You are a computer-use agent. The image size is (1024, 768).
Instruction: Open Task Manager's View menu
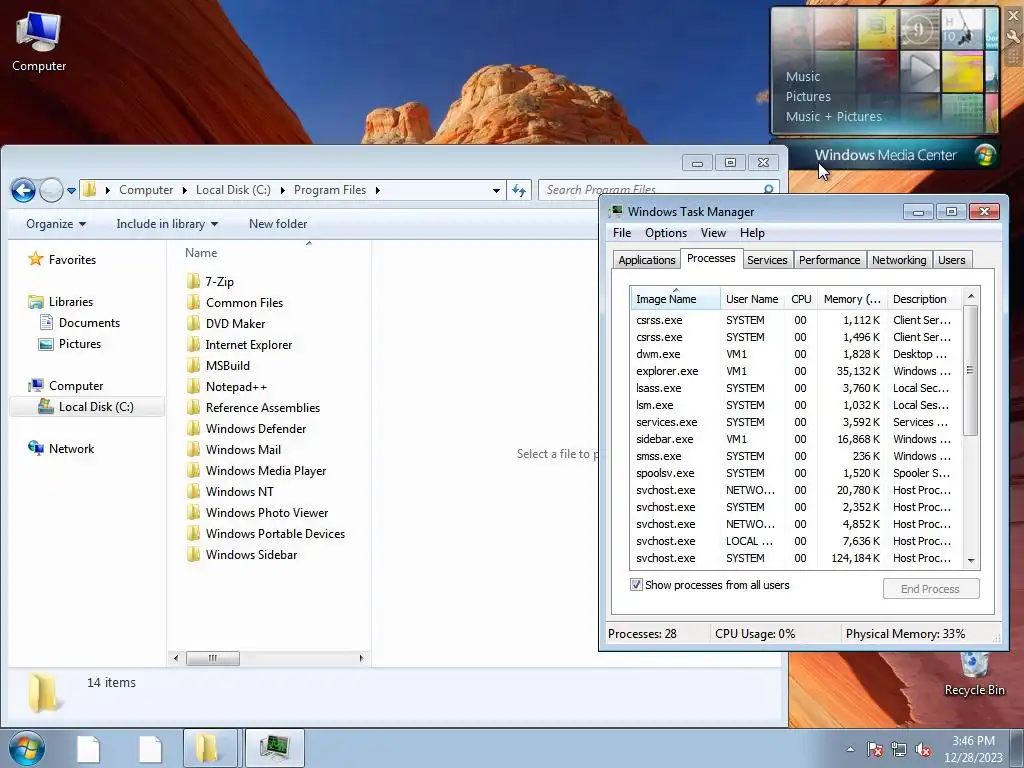(x=713, y=233)
